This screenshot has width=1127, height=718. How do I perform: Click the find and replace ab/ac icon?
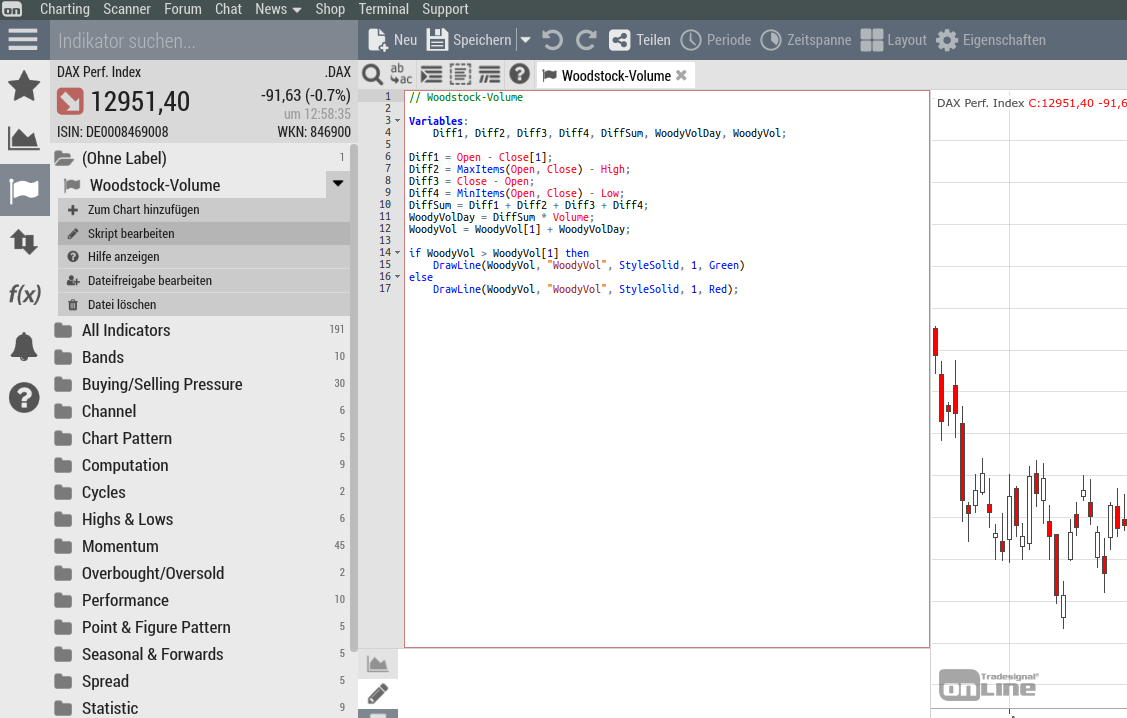click(401, 75)
